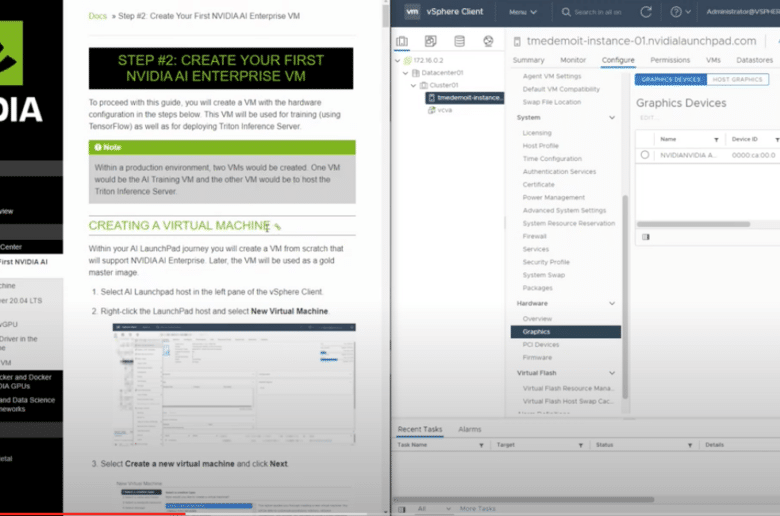780x516 pixels.
Task: Click the expand panel icon at bottom left
Action: tap(402, 509)
